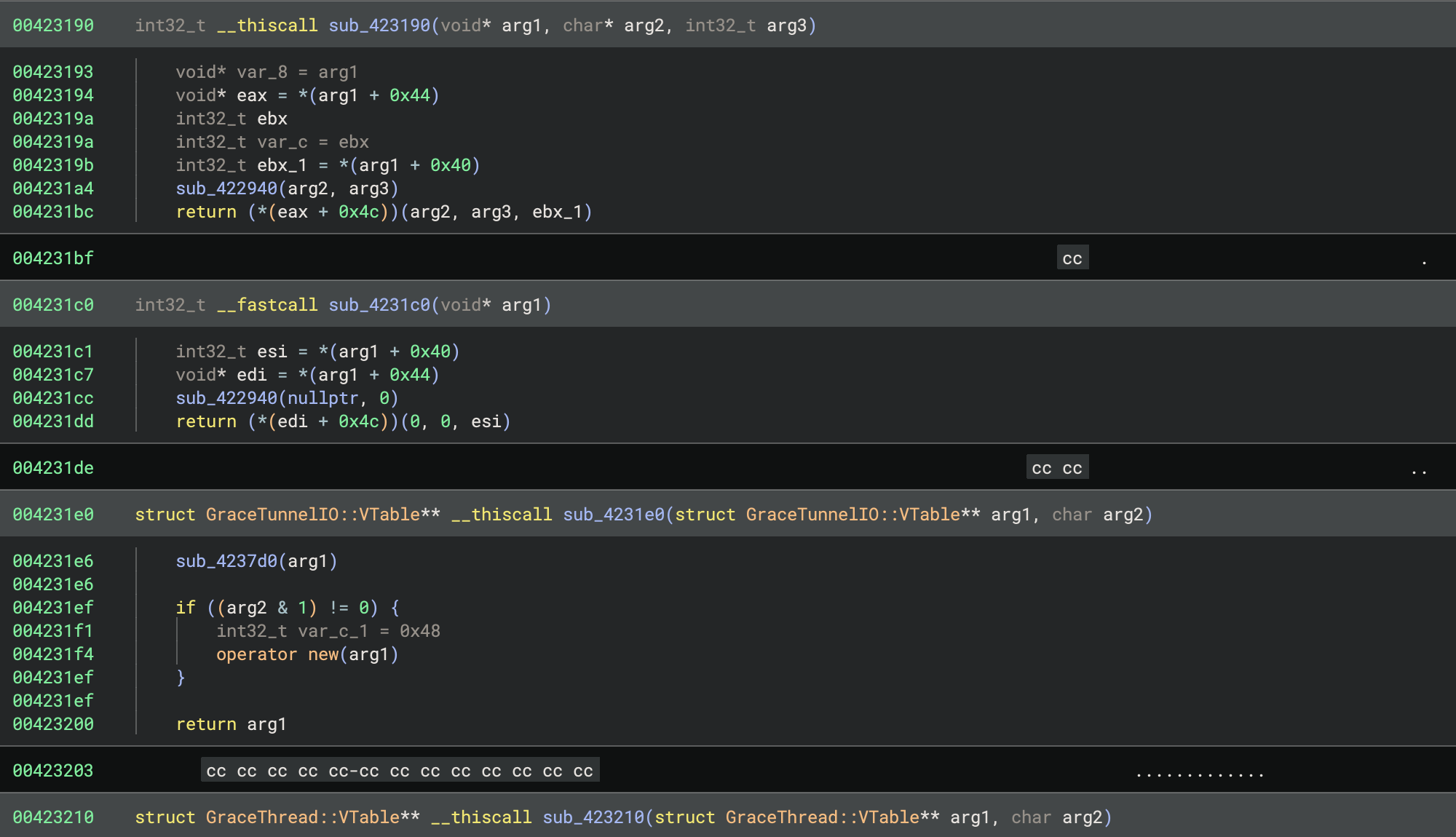Select the cc cc bytes at 004231de
1456x837 pixels.
pyautogui.click(x=1057, y=468)
